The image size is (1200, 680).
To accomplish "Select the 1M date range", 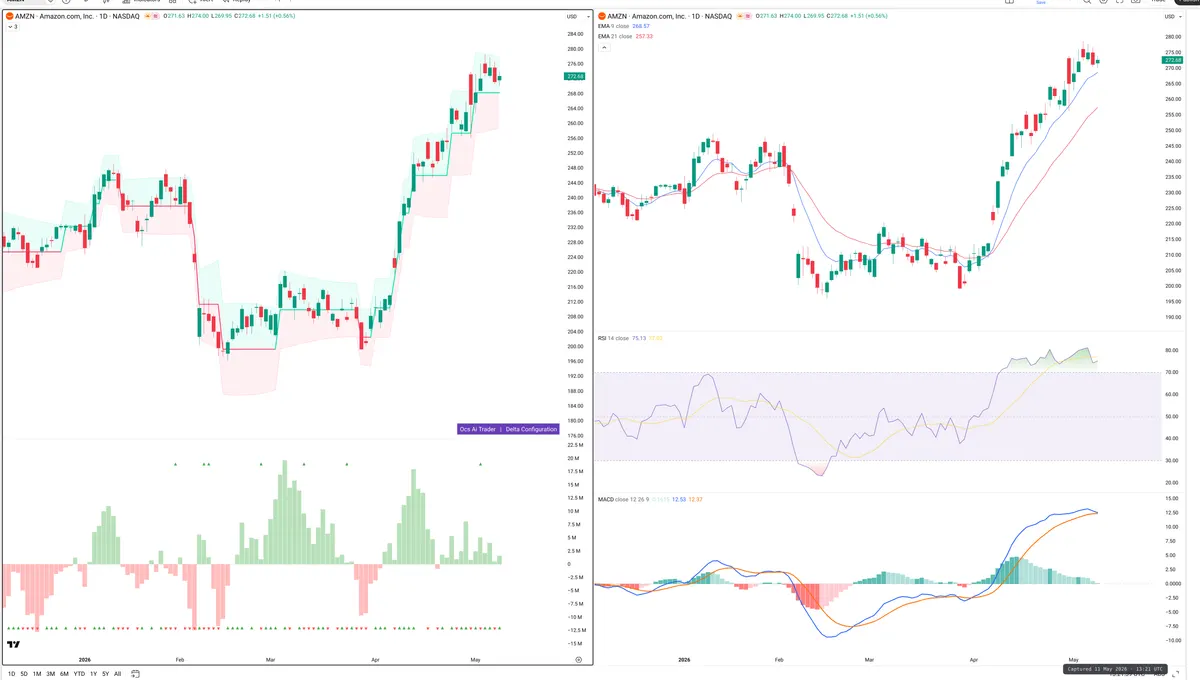I will pos(37,674).
